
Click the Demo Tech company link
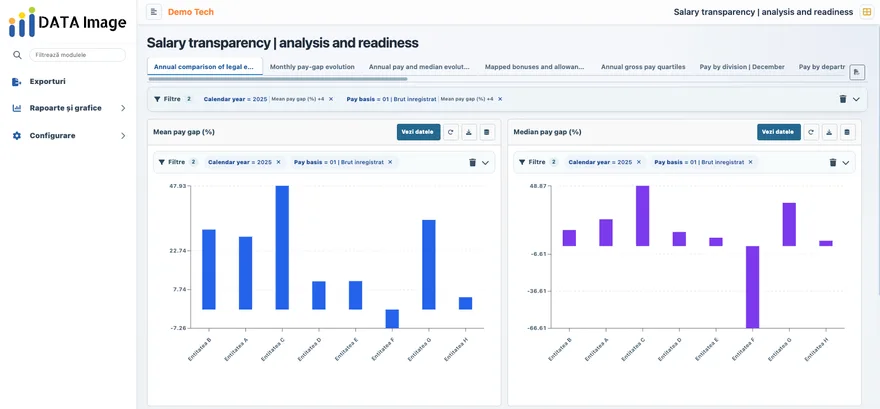point(191,12)
